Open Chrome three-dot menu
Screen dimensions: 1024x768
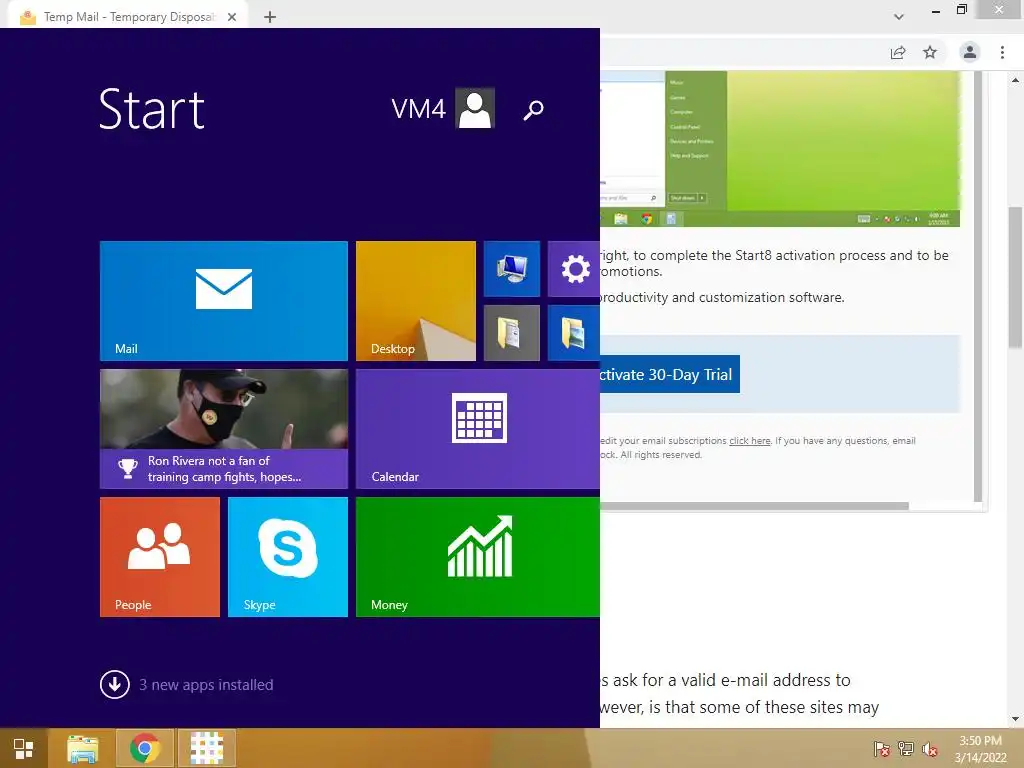(1002, 52)
